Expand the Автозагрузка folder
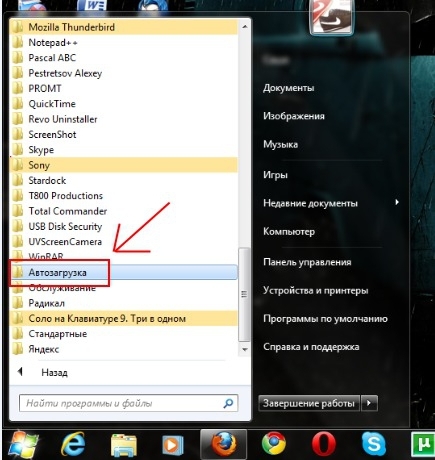 tap(124, 272)
